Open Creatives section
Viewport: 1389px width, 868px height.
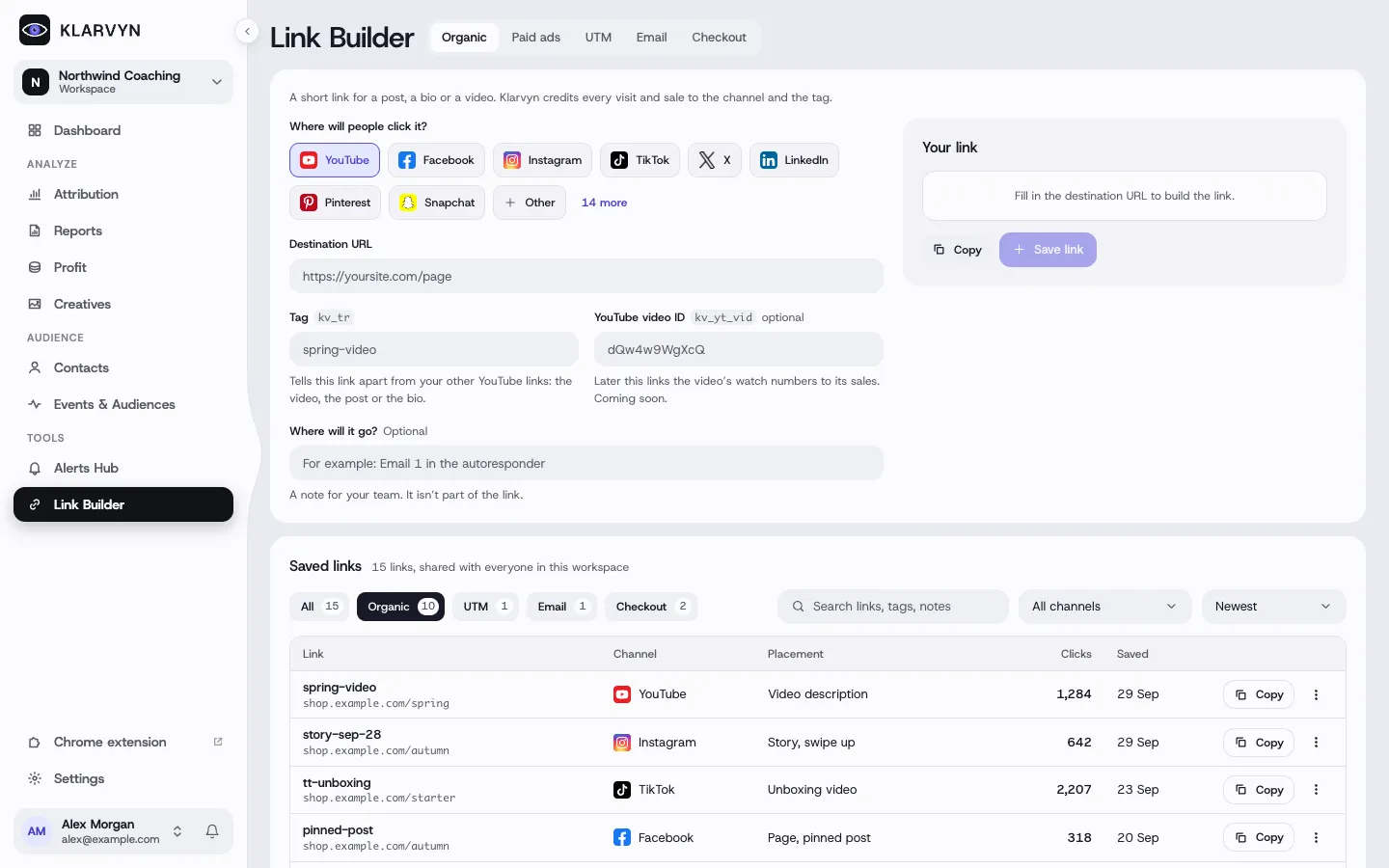click(123, 304)
